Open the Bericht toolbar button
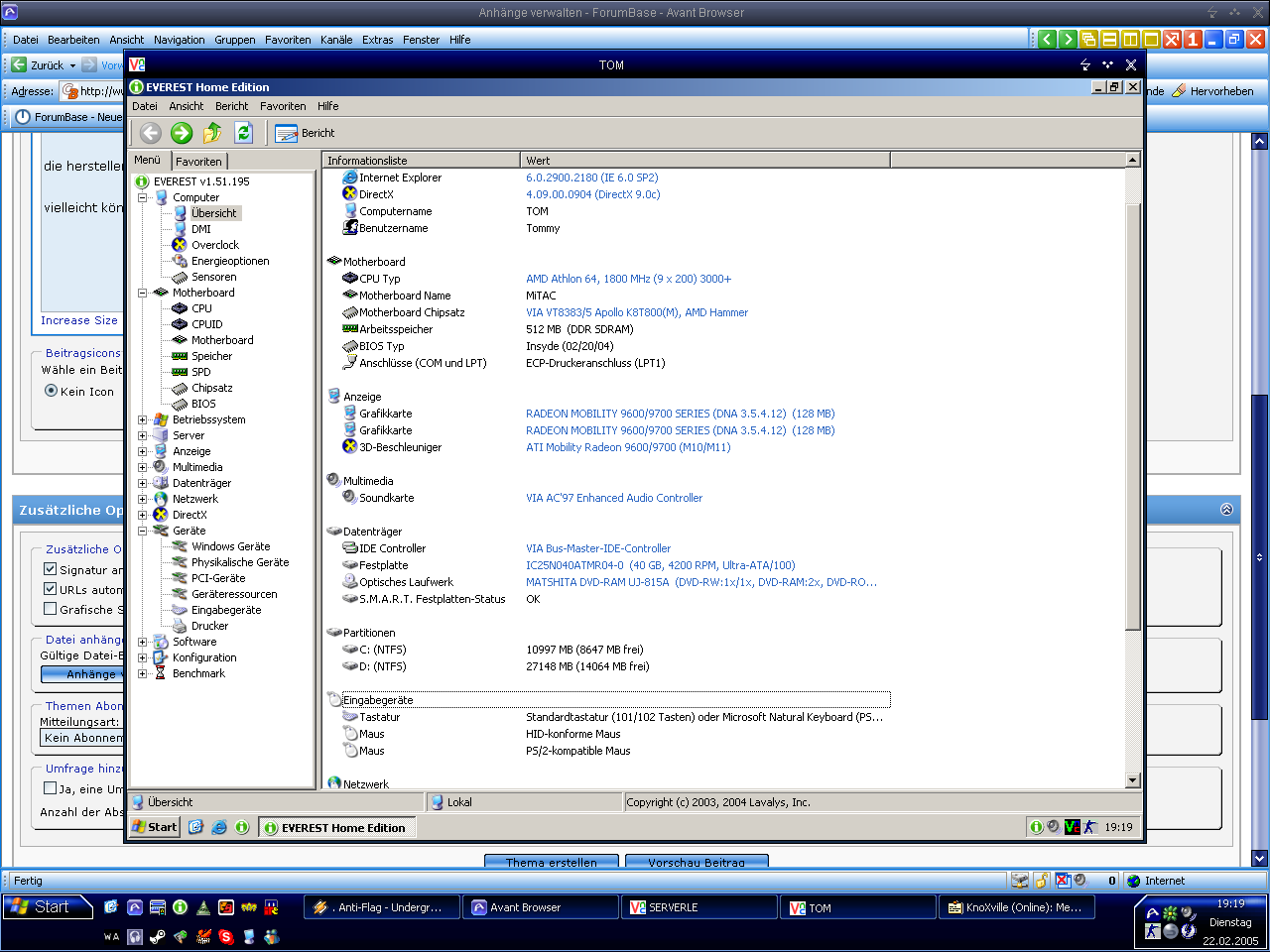Image resolution: width=1270 pixels, height=952 pixels. coord(305,133)
